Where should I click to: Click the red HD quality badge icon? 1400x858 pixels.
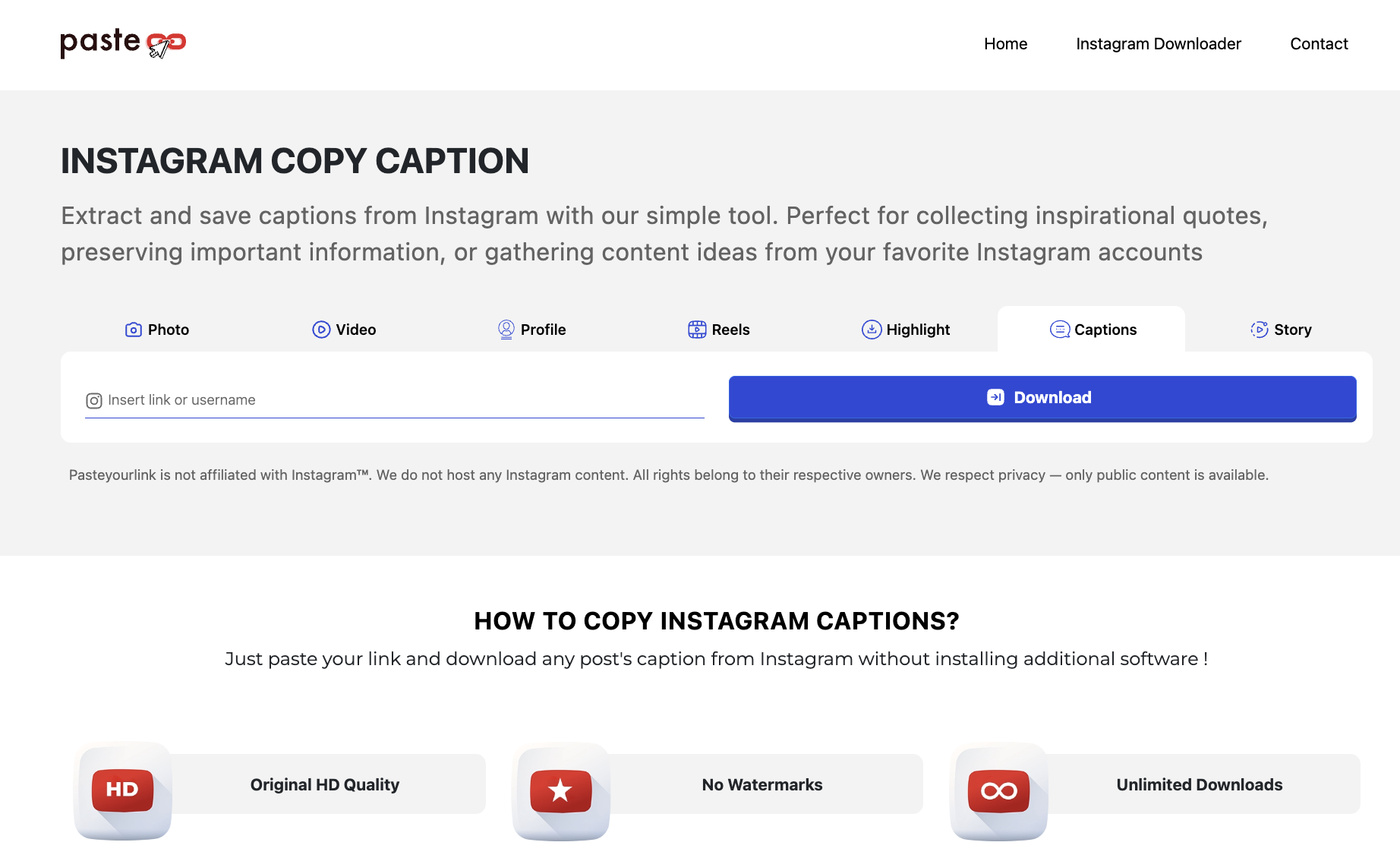123,790
